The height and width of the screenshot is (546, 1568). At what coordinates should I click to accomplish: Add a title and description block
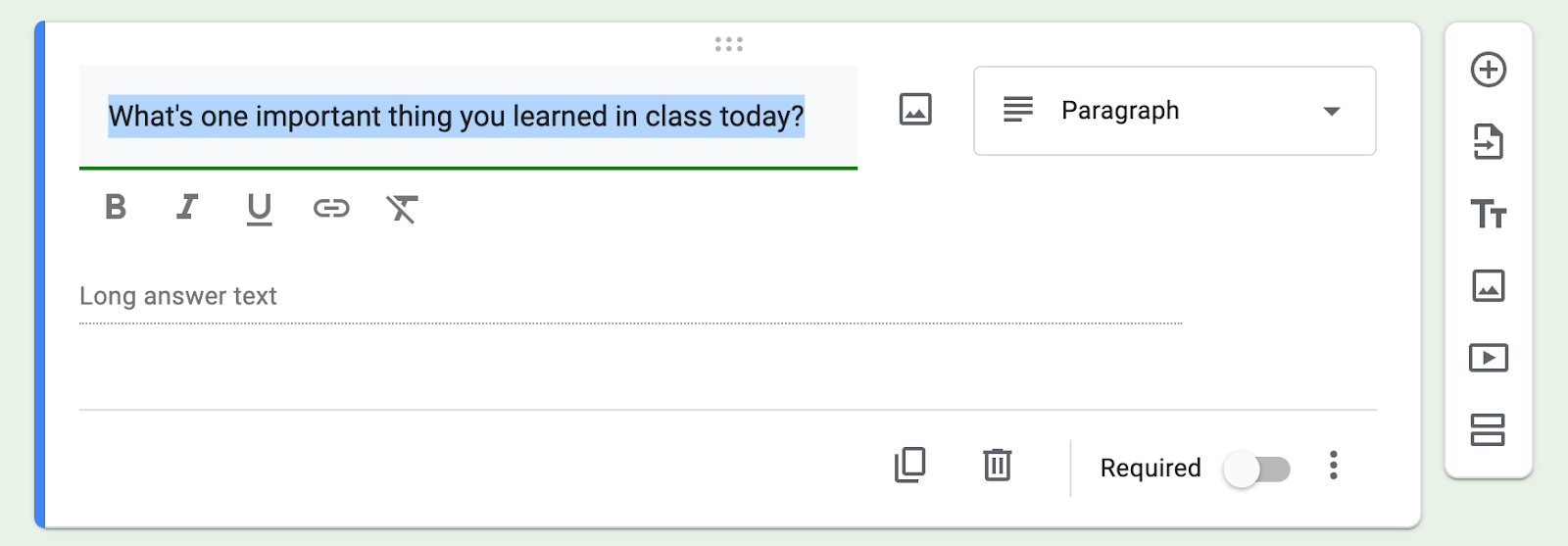pyautogui.click(x=1488, y=214)
